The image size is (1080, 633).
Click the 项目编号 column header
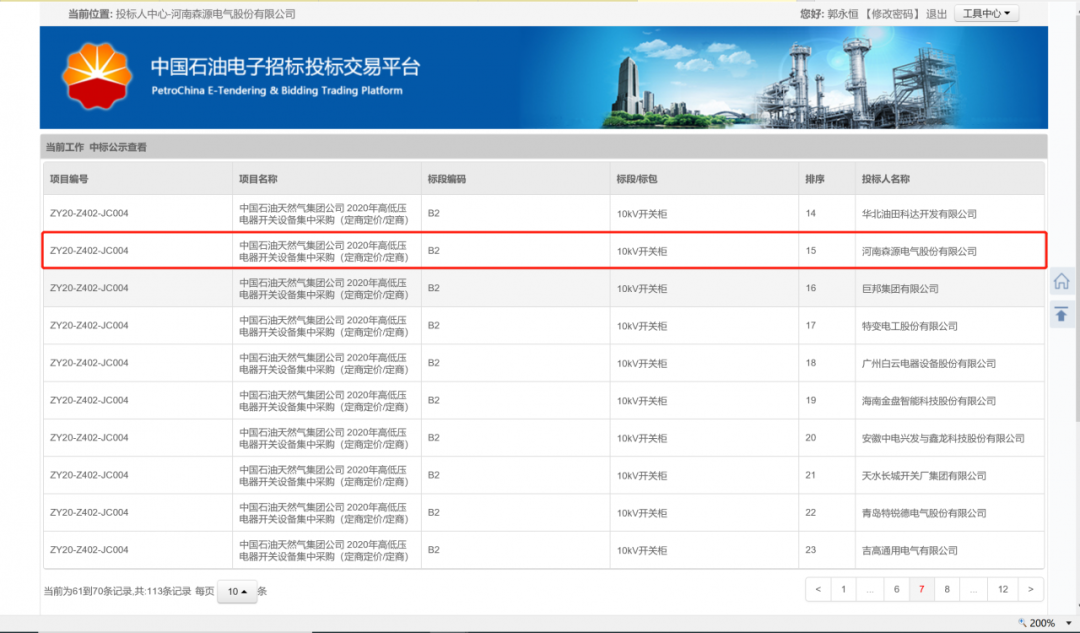click(70, 179)
